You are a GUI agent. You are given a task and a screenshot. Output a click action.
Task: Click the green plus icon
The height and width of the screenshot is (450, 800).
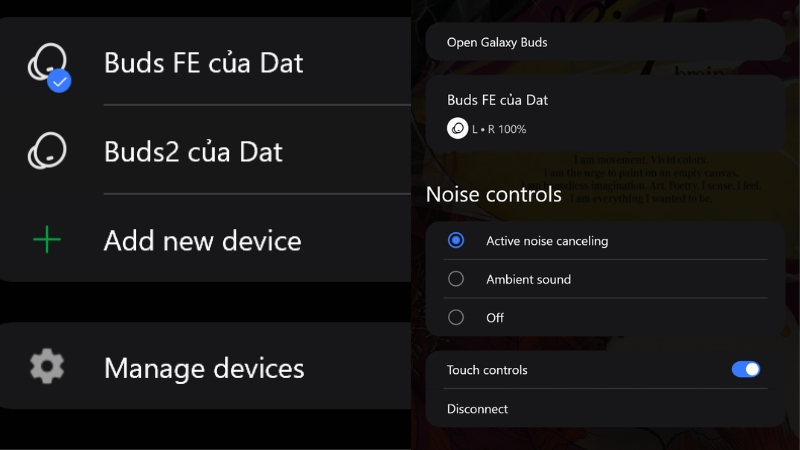coord(47,240)
